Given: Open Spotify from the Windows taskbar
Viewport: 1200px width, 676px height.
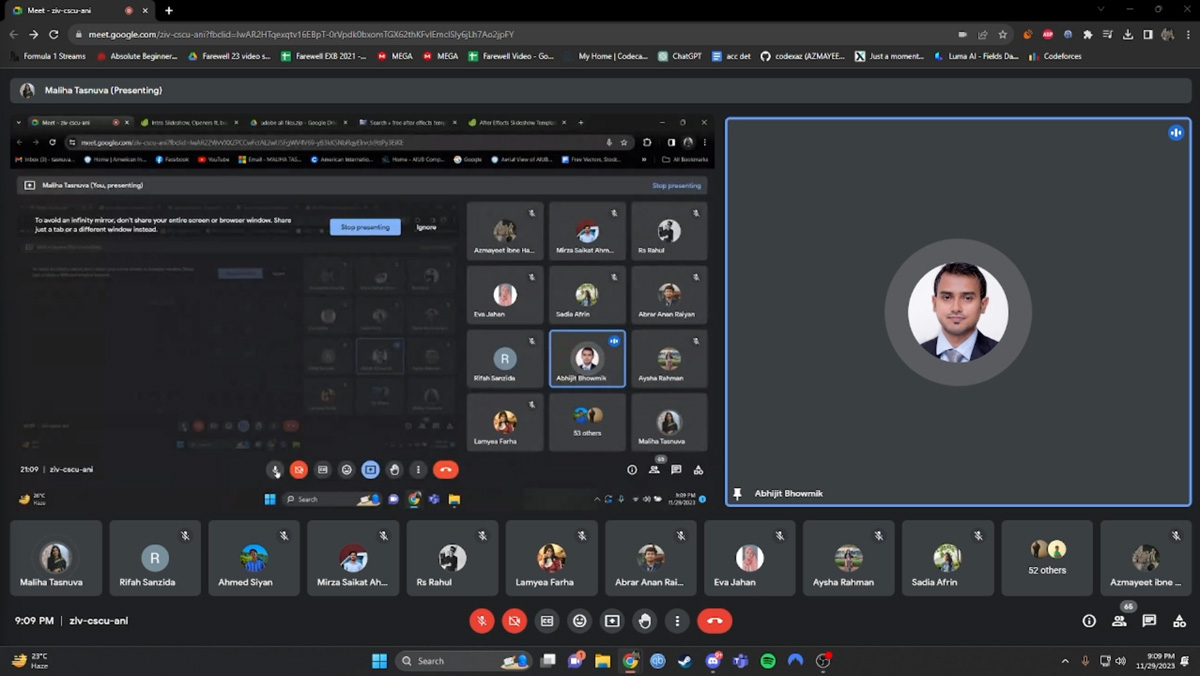Looking at the screenshot, I should [x=768, y=661].
